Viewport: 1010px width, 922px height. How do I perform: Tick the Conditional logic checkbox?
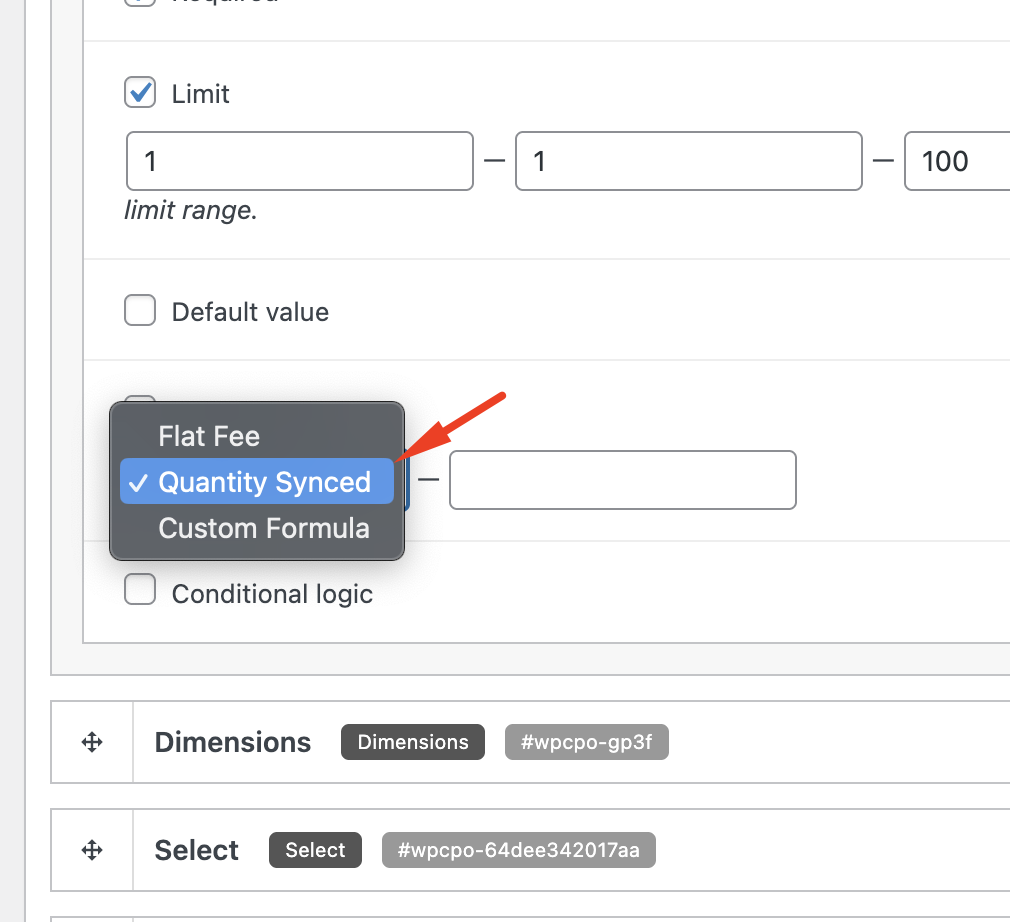pos(140,591)
